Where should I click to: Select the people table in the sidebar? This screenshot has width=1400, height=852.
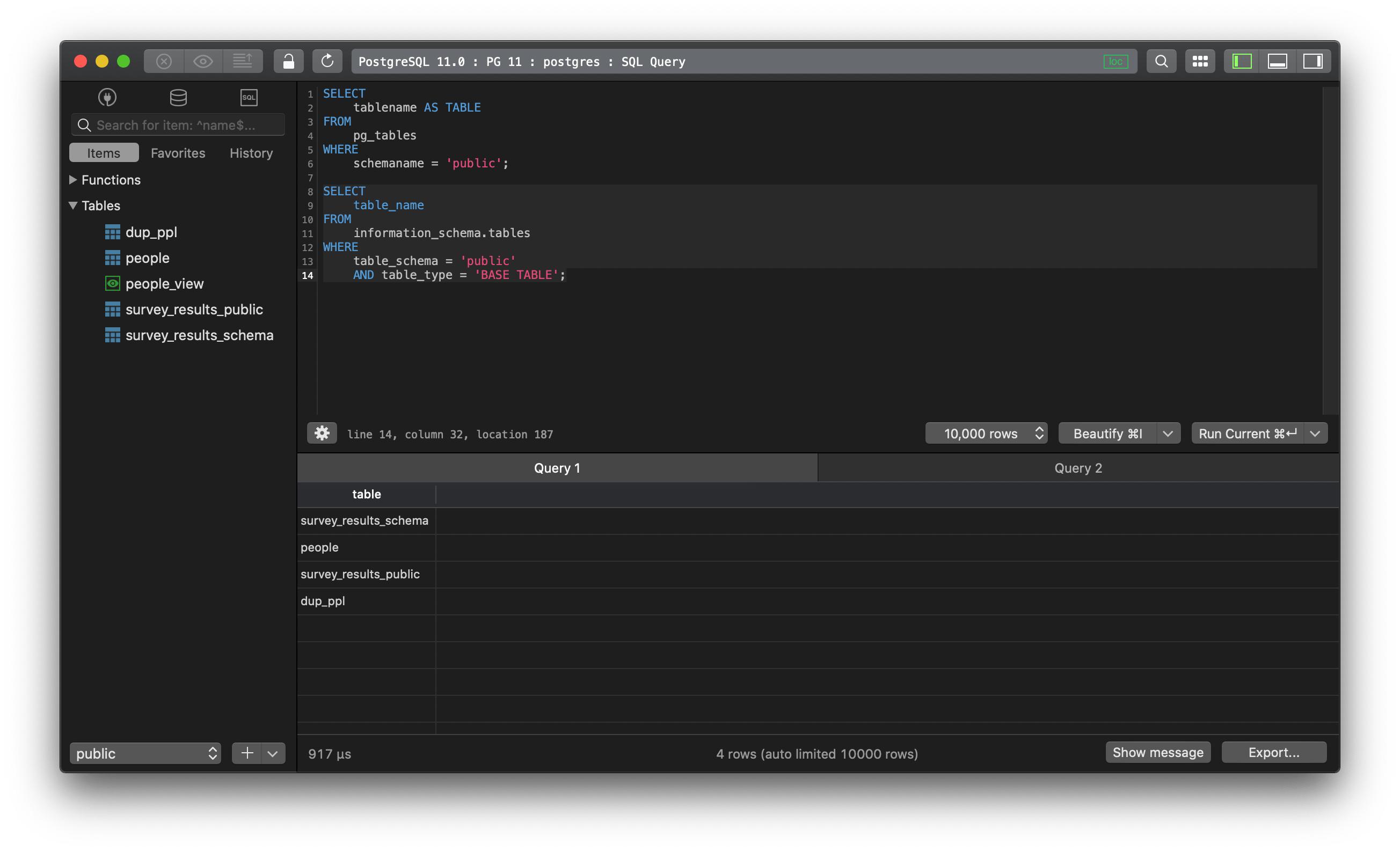point(147,258)
